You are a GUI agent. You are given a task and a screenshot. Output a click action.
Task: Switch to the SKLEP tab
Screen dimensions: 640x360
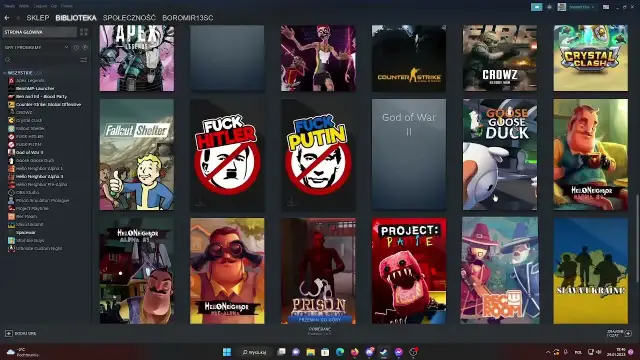[38, 18]
